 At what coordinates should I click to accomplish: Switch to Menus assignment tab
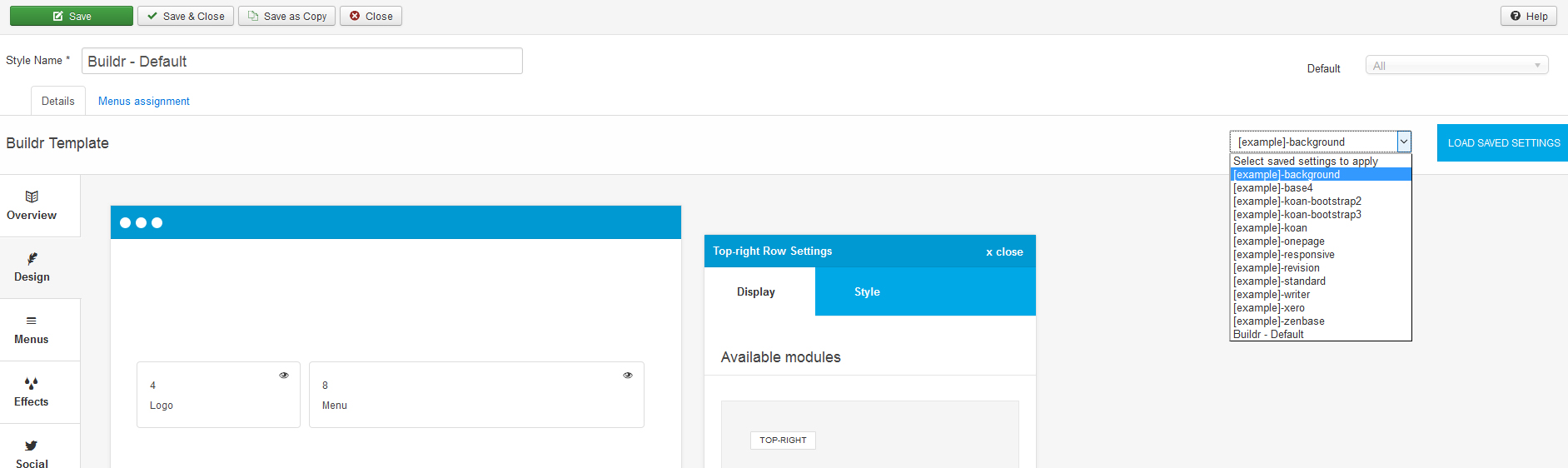click(144, 101)
